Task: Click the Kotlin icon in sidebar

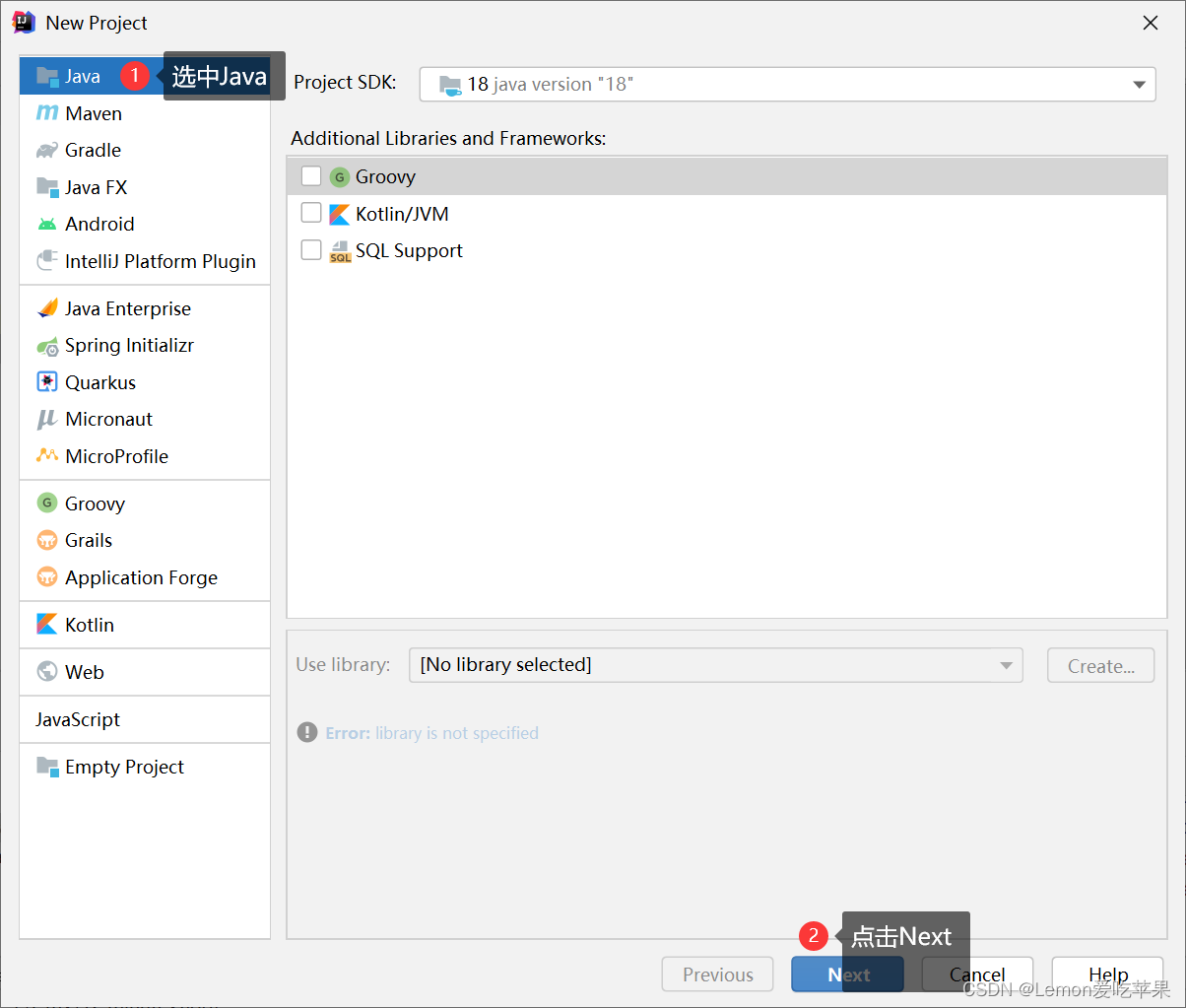Action: (x=47, y=625)
